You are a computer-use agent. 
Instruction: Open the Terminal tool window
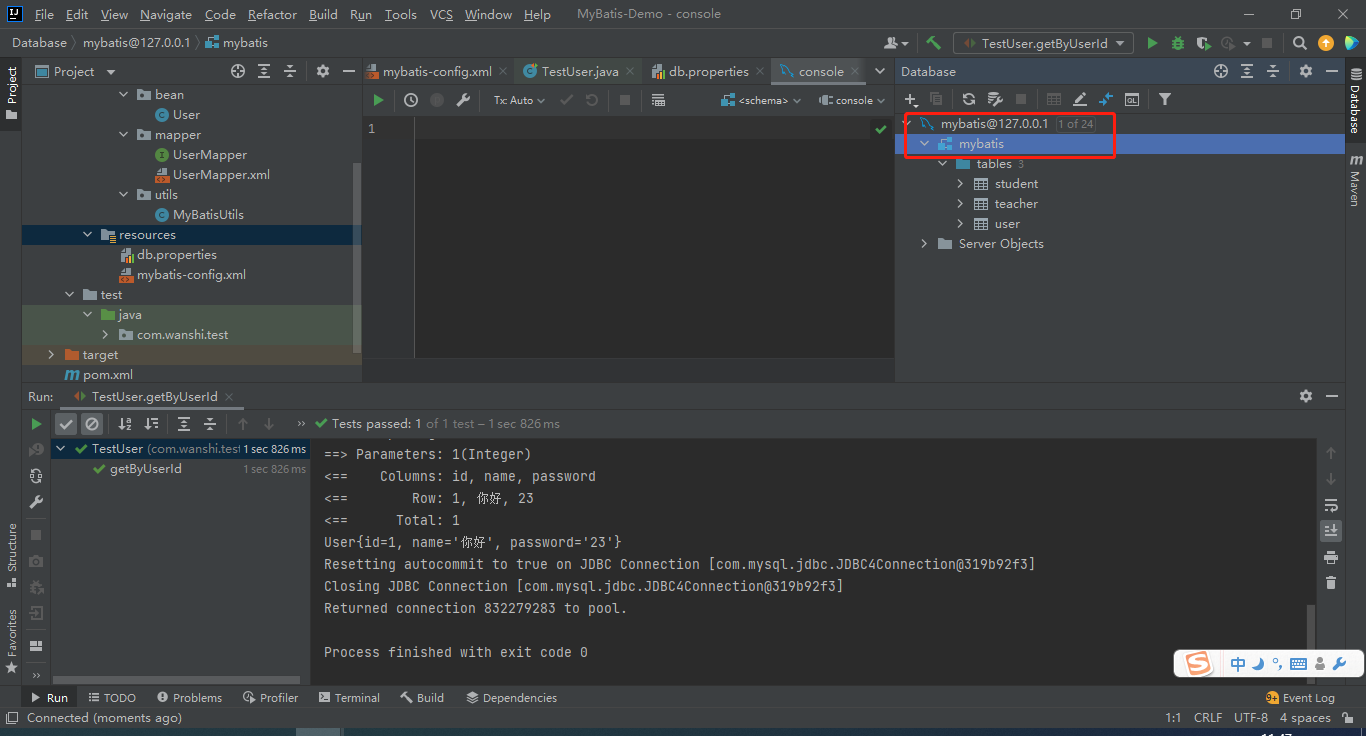point(349,698)
